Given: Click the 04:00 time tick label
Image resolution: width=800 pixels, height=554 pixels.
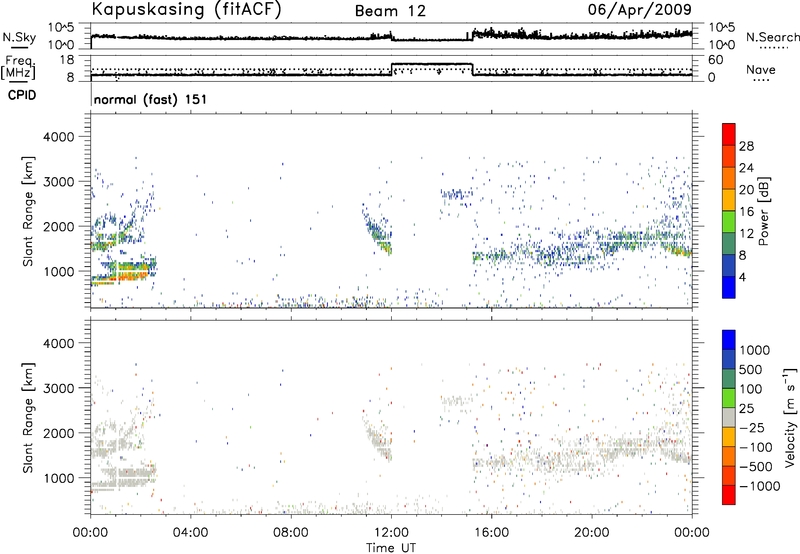Looking at the screenshot, I should point(191,533).
